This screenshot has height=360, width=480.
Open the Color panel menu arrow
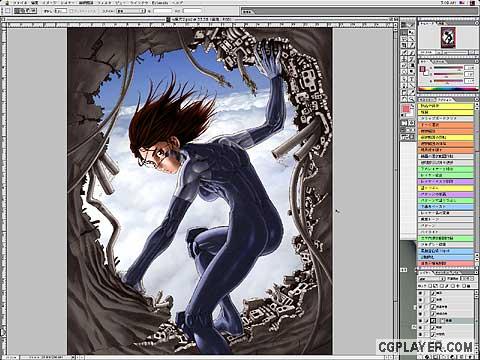pos(477,61)
